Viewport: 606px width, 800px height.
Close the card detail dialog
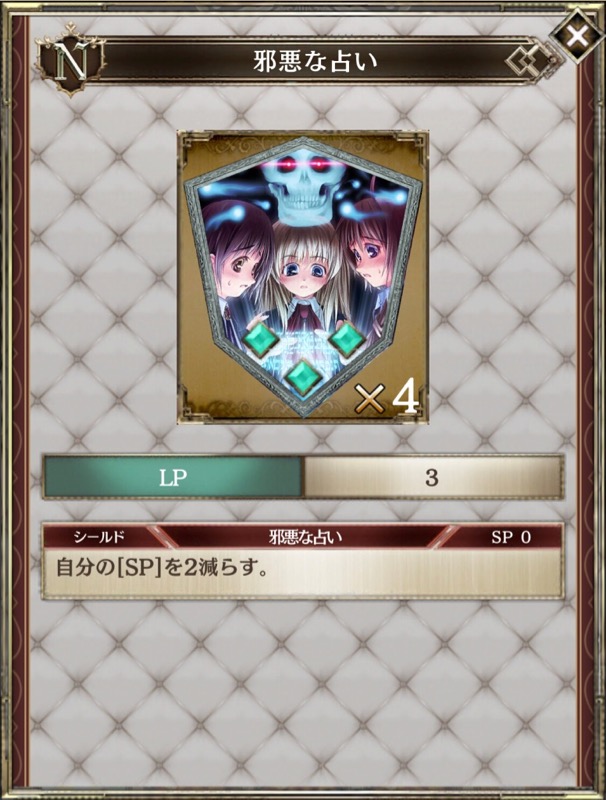[576, 36]
